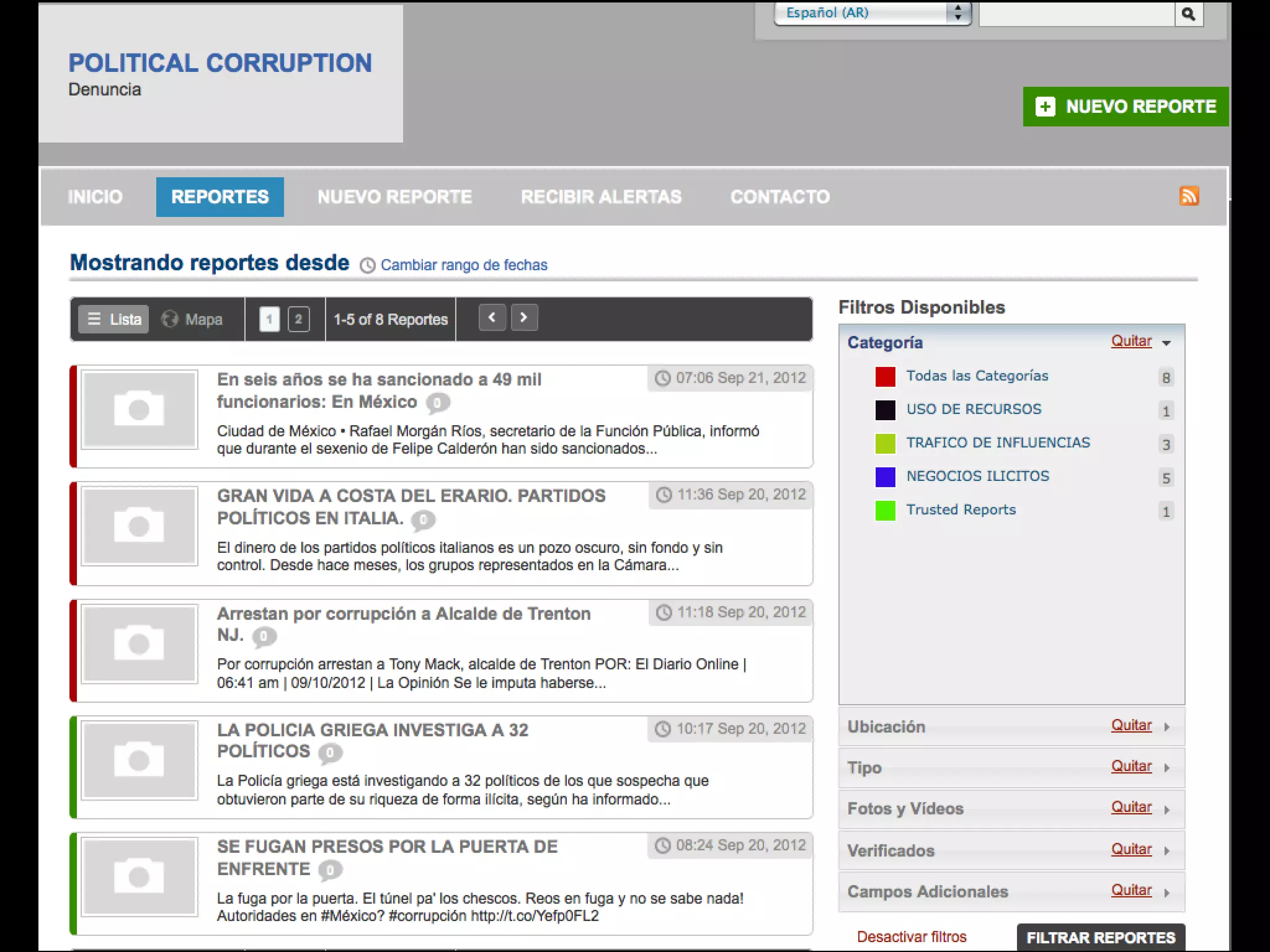Select page 2 of reports

click(298, 319)
